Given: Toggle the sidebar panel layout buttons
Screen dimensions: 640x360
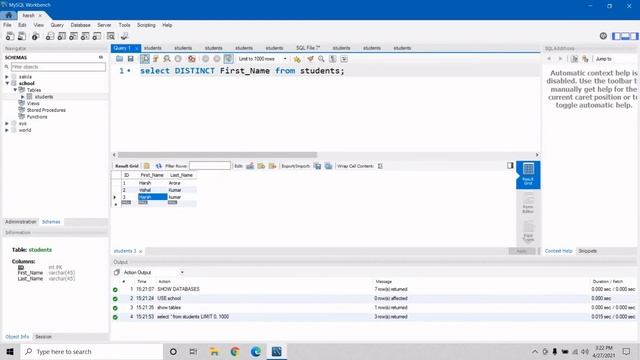Looking at the screenshot, I should [625, 36].
